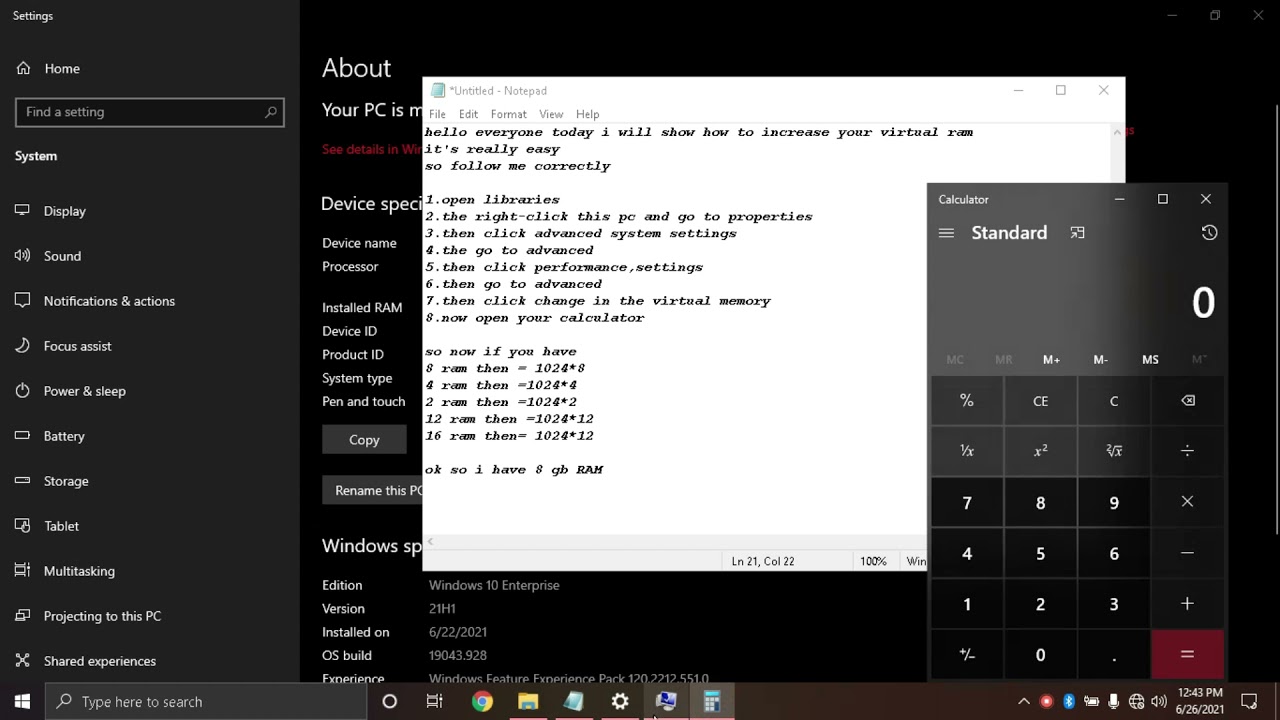This screenshot has height=720, width=1280.
Task: Open the Action Center notifications
Action: (1249, 702)
